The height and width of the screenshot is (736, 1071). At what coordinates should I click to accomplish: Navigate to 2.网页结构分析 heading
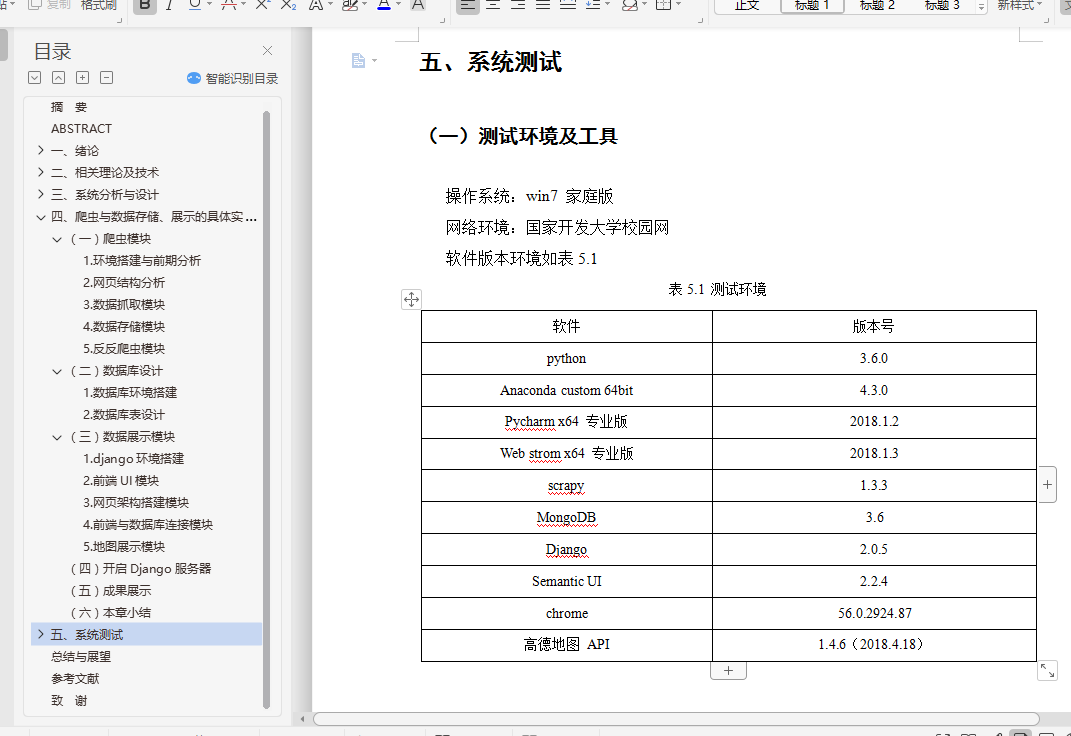click(124, 283)
